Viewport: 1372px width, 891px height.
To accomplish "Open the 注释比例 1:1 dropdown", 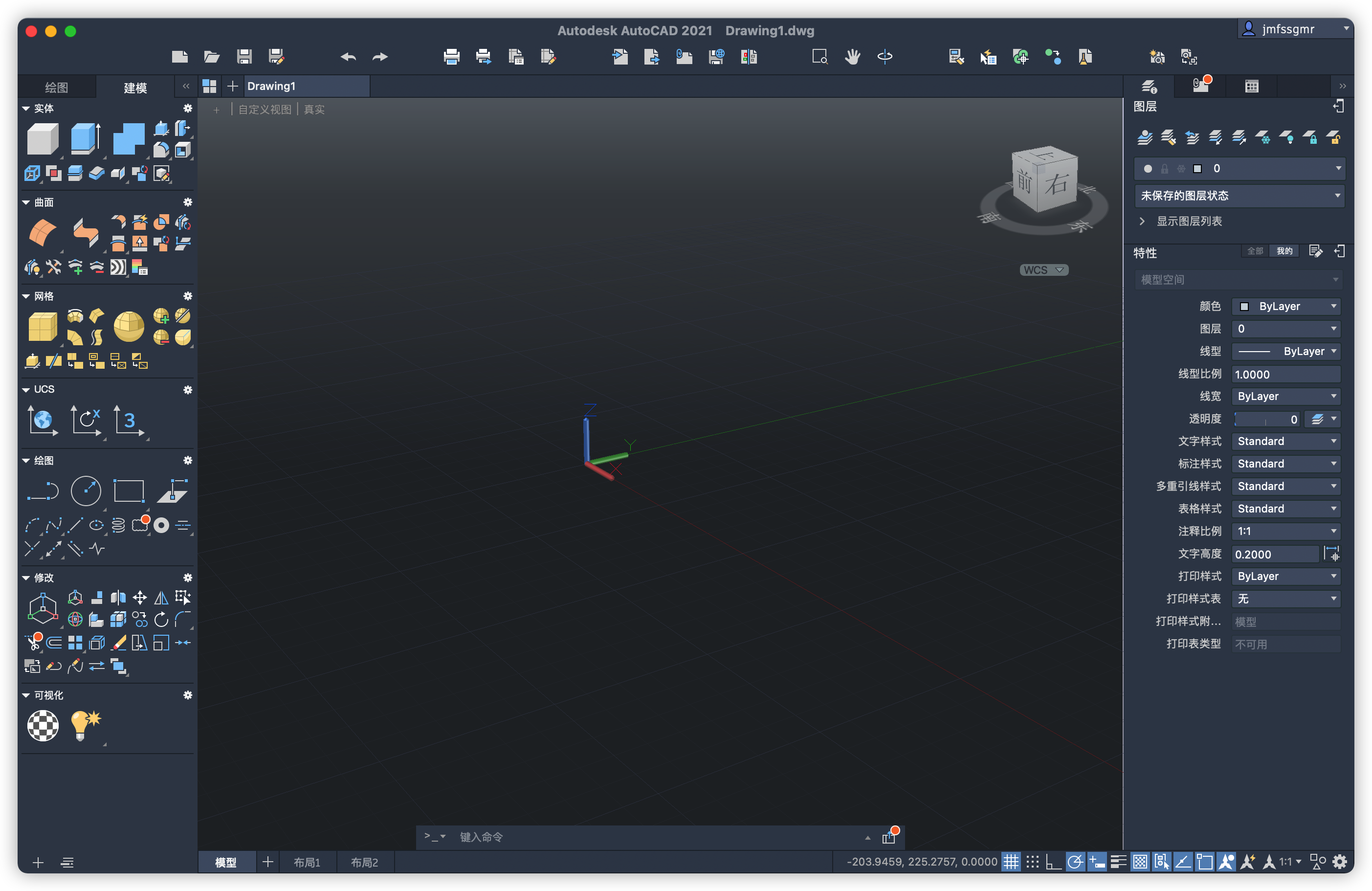I will coord(1286,531).
